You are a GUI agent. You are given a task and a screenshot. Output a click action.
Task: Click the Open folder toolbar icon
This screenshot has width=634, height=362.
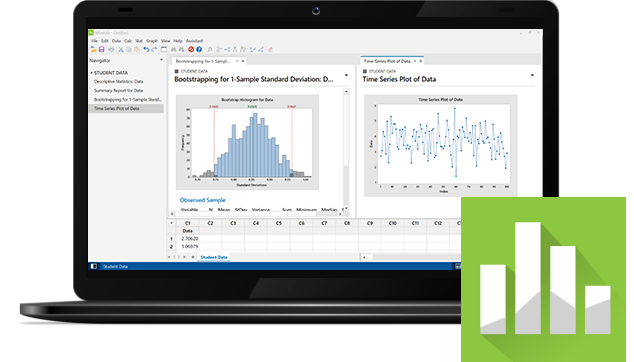click(93, 49)
